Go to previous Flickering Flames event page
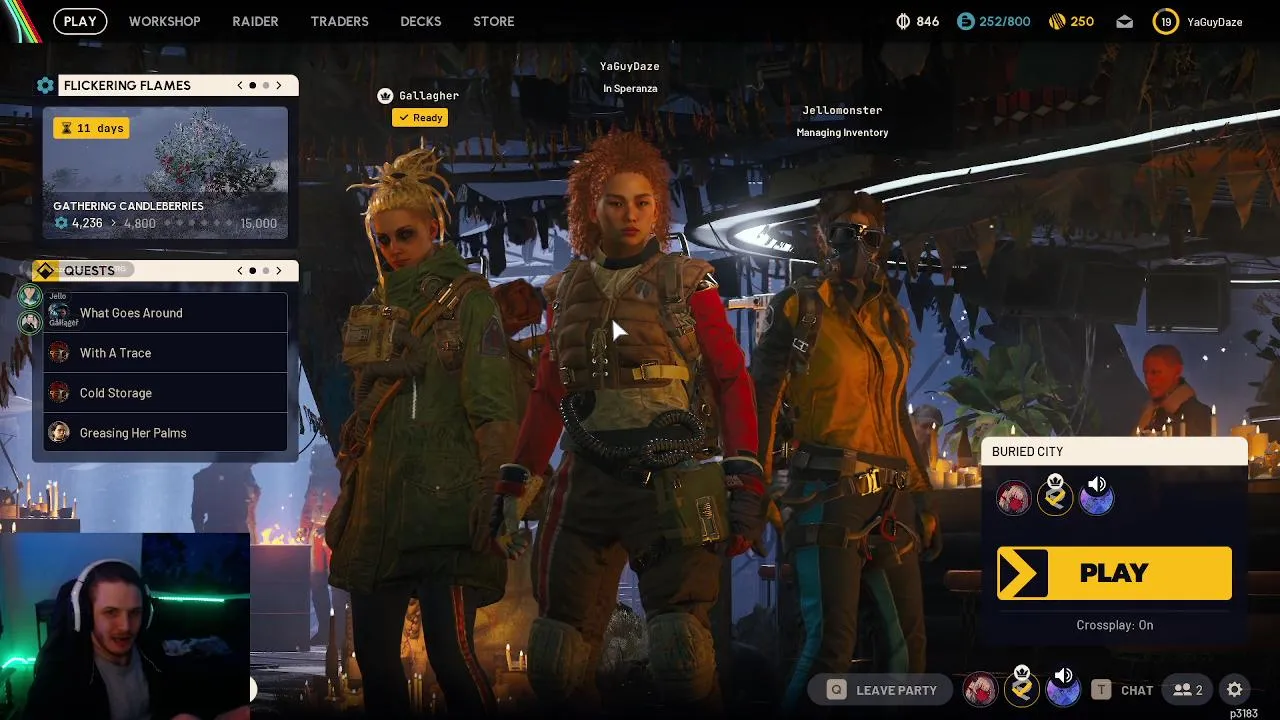The image size is (1280, 720). pyautogui.click(x=240, y=85)
